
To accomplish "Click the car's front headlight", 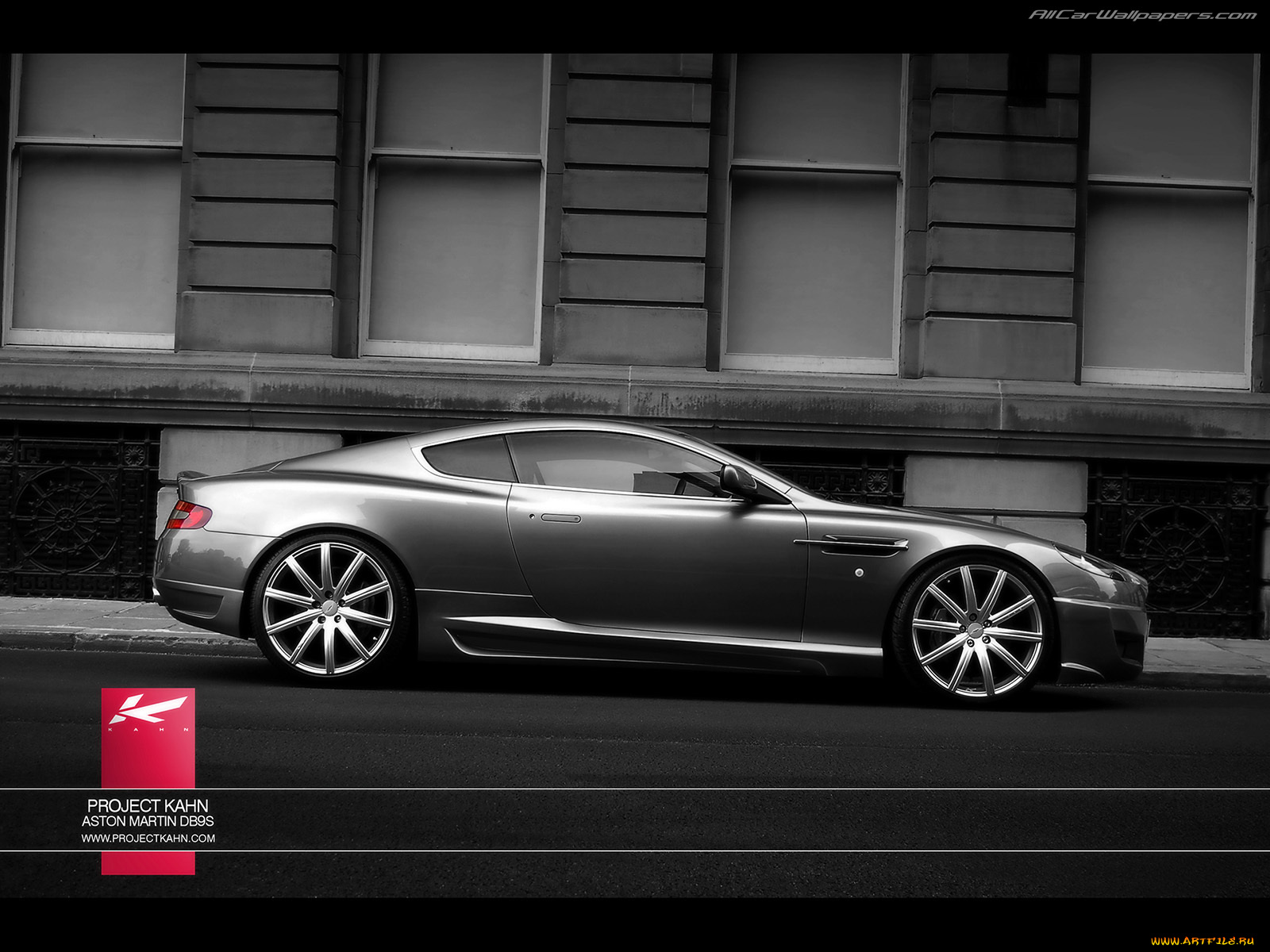I will pyautogui.click(x=1094, y=562).
